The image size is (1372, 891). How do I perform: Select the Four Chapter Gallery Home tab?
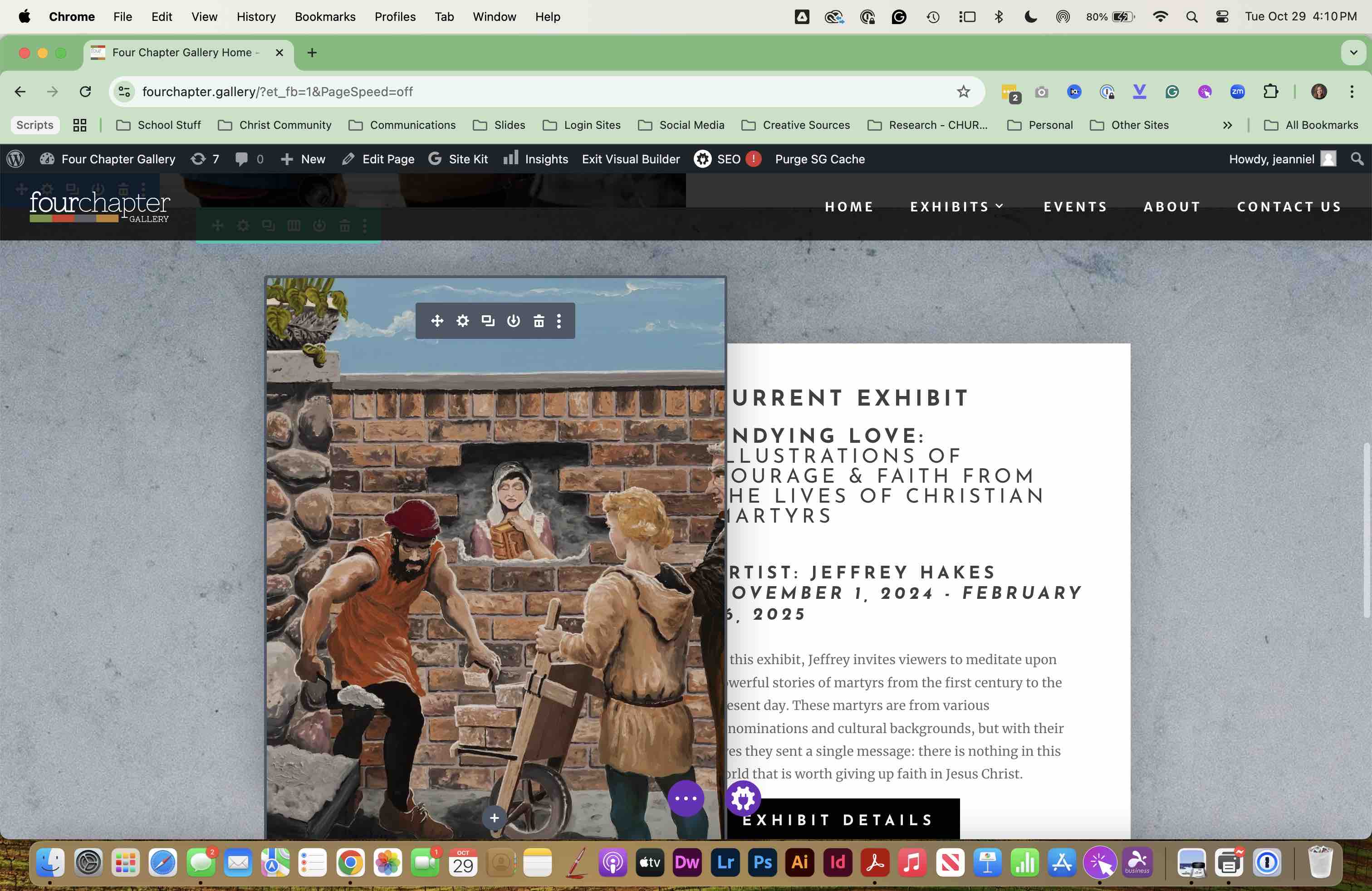(x=188, y=53)
